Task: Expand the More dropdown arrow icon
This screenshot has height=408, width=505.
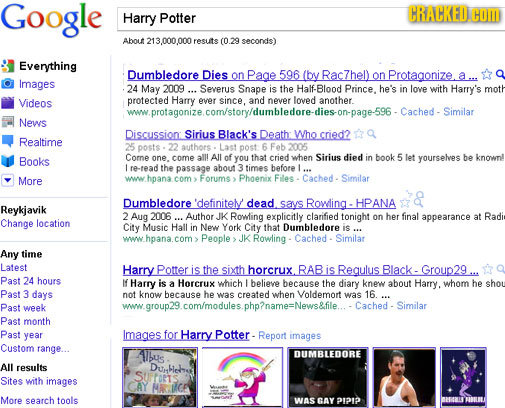Action: [x=8, y=181]
